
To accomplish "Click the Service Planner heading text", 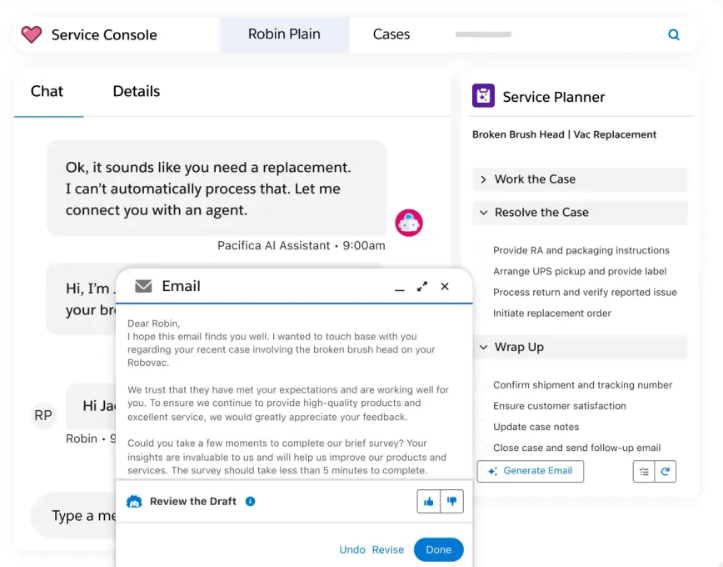I will click(x=554, y=97).
